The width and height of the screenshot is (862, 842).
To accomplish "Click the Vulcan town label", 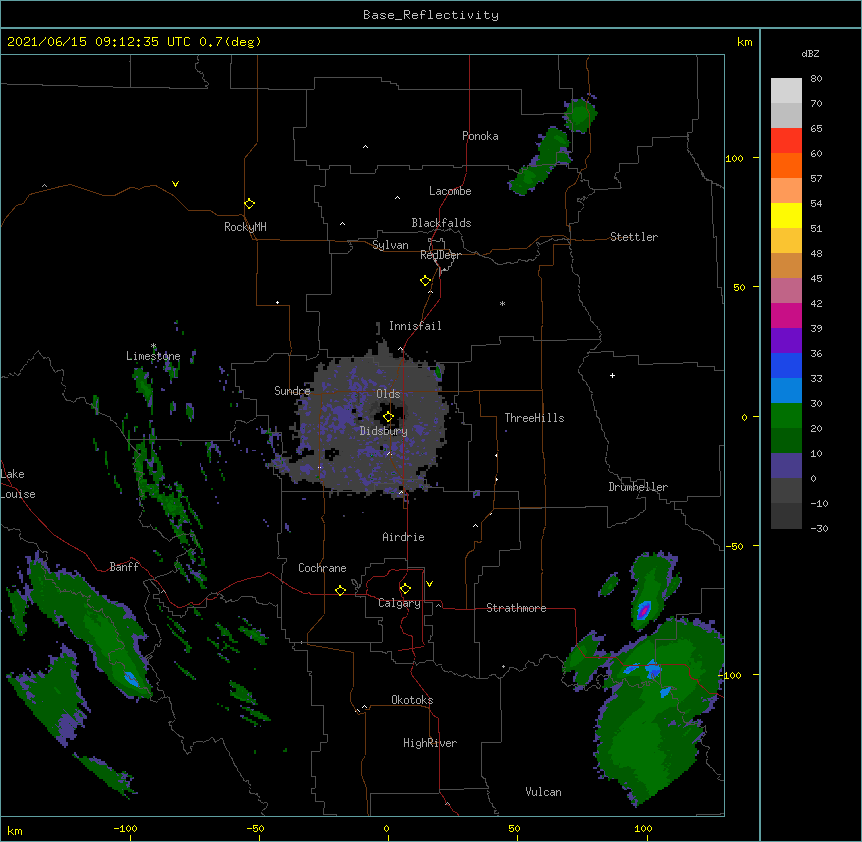I will [x=543, y=792].
